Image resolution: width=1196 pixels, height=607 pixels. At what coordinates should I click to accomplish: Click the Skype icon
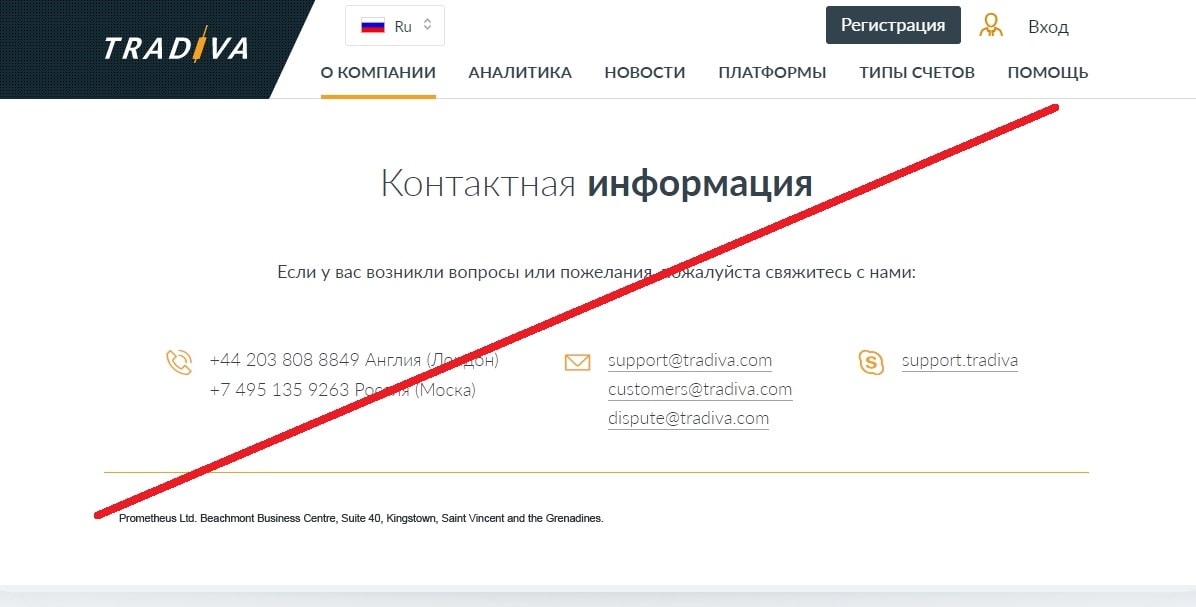(x=871, y=362)
